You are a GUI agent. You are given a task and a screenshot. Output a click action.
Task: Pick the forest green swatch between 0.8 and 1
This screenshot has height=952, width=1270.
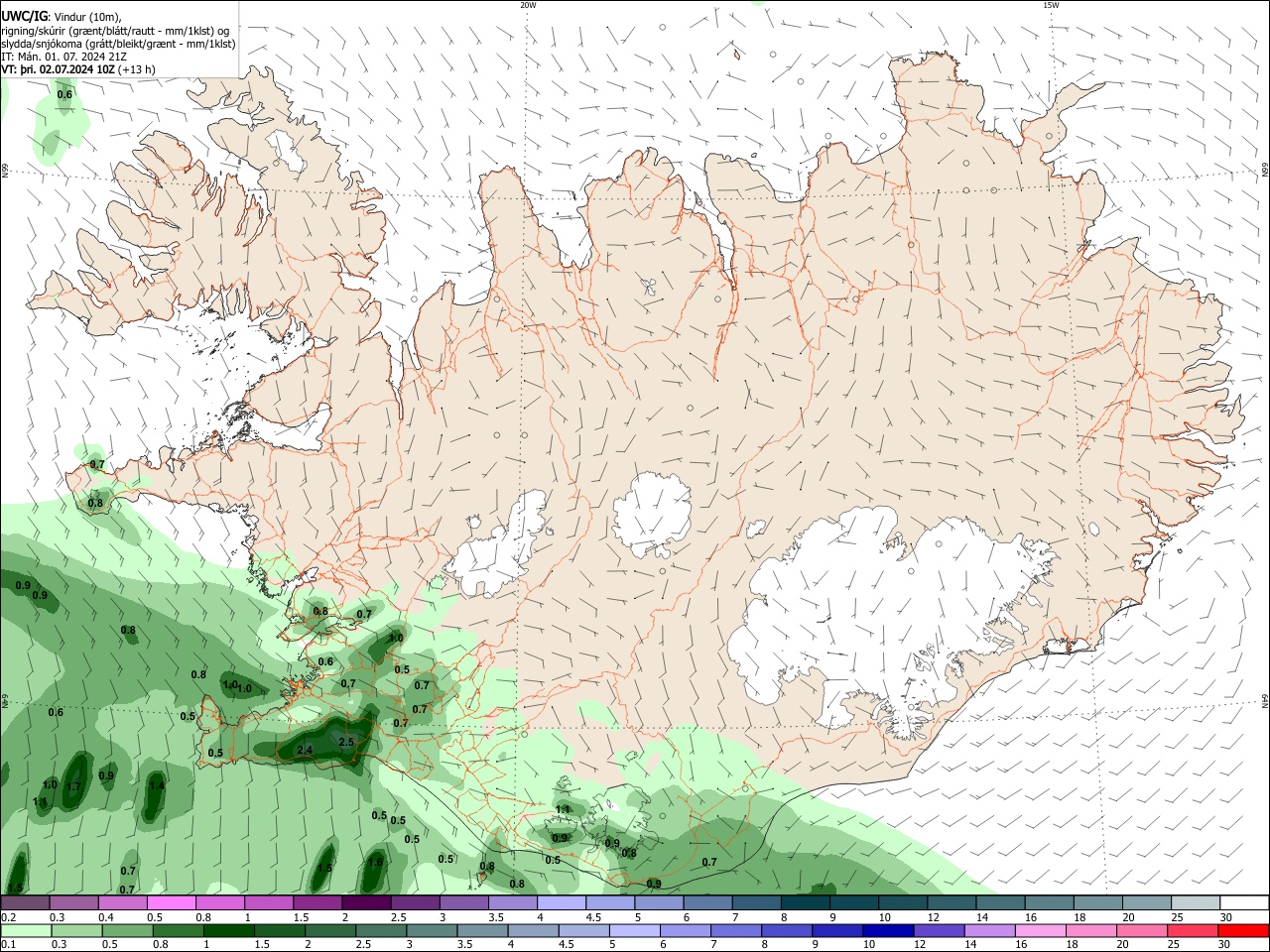tap(178, 930)
